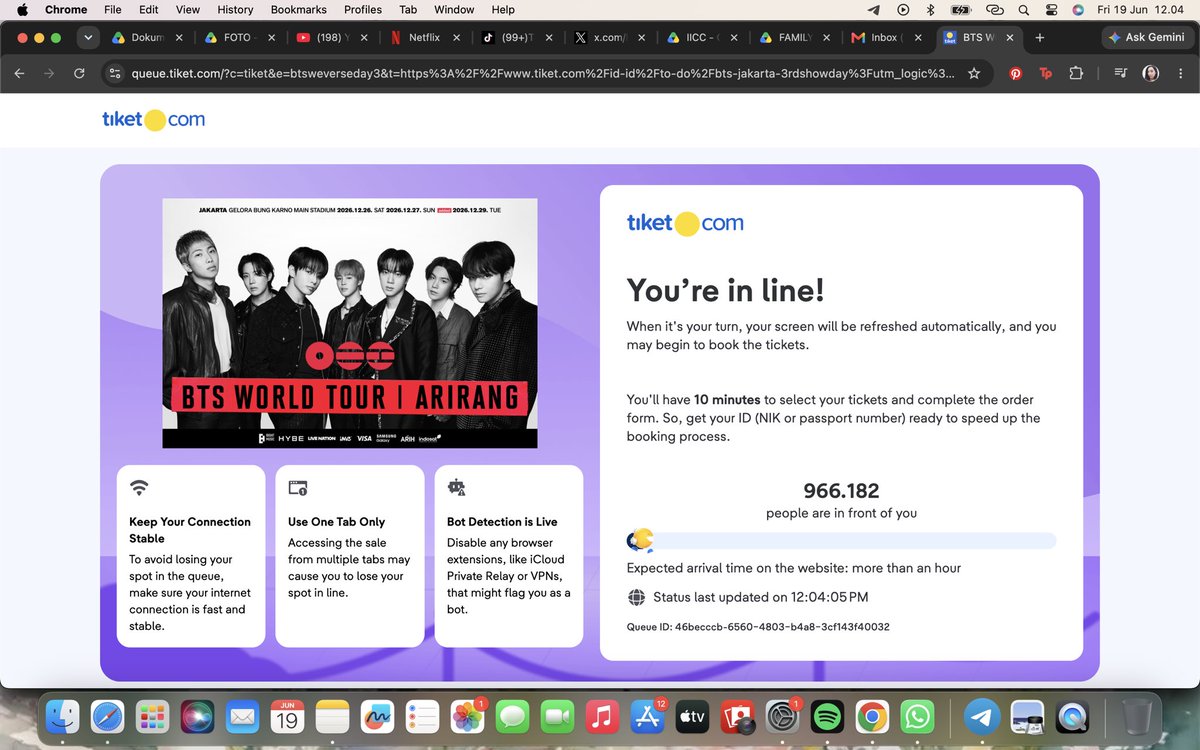The image size is (1200, 750).
Task: Click 'Keep Your Connection Stable' heading
Action: [190, 530]
